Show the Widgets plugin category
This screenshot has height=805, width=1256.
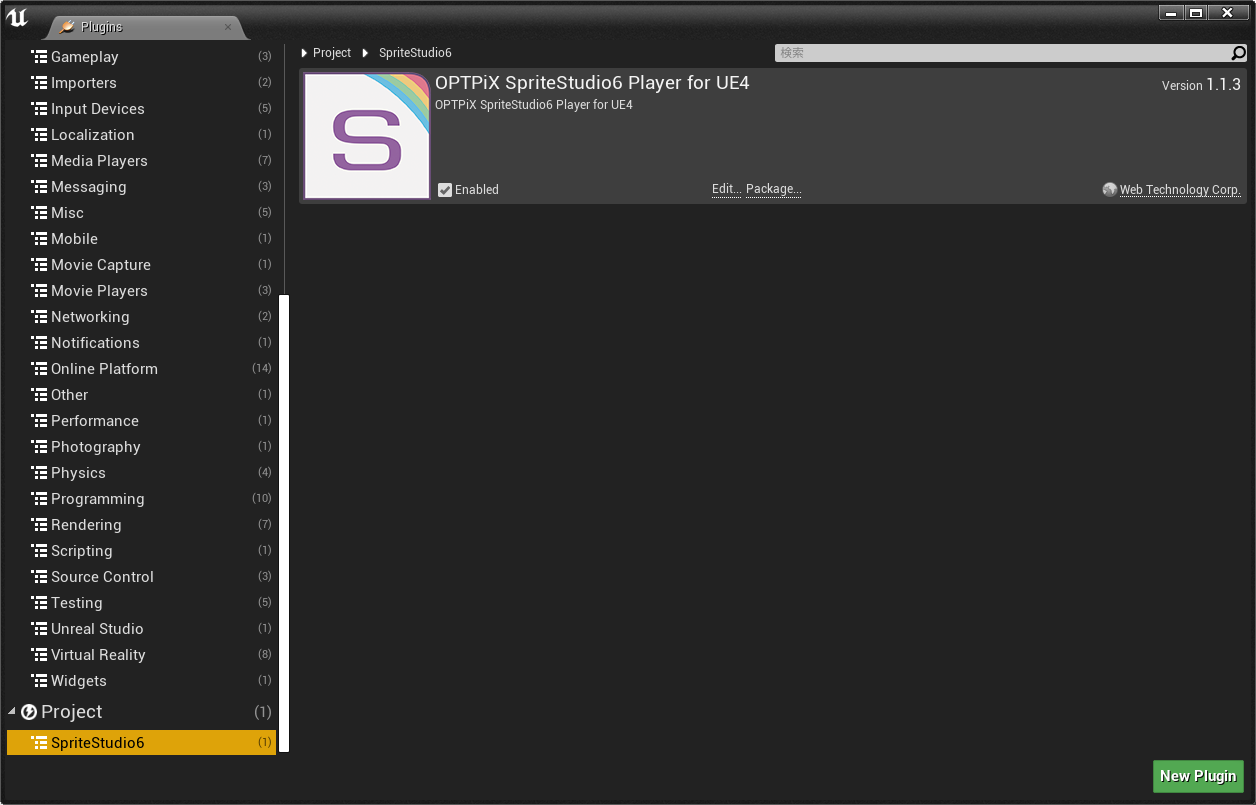(x=140, y=681)
